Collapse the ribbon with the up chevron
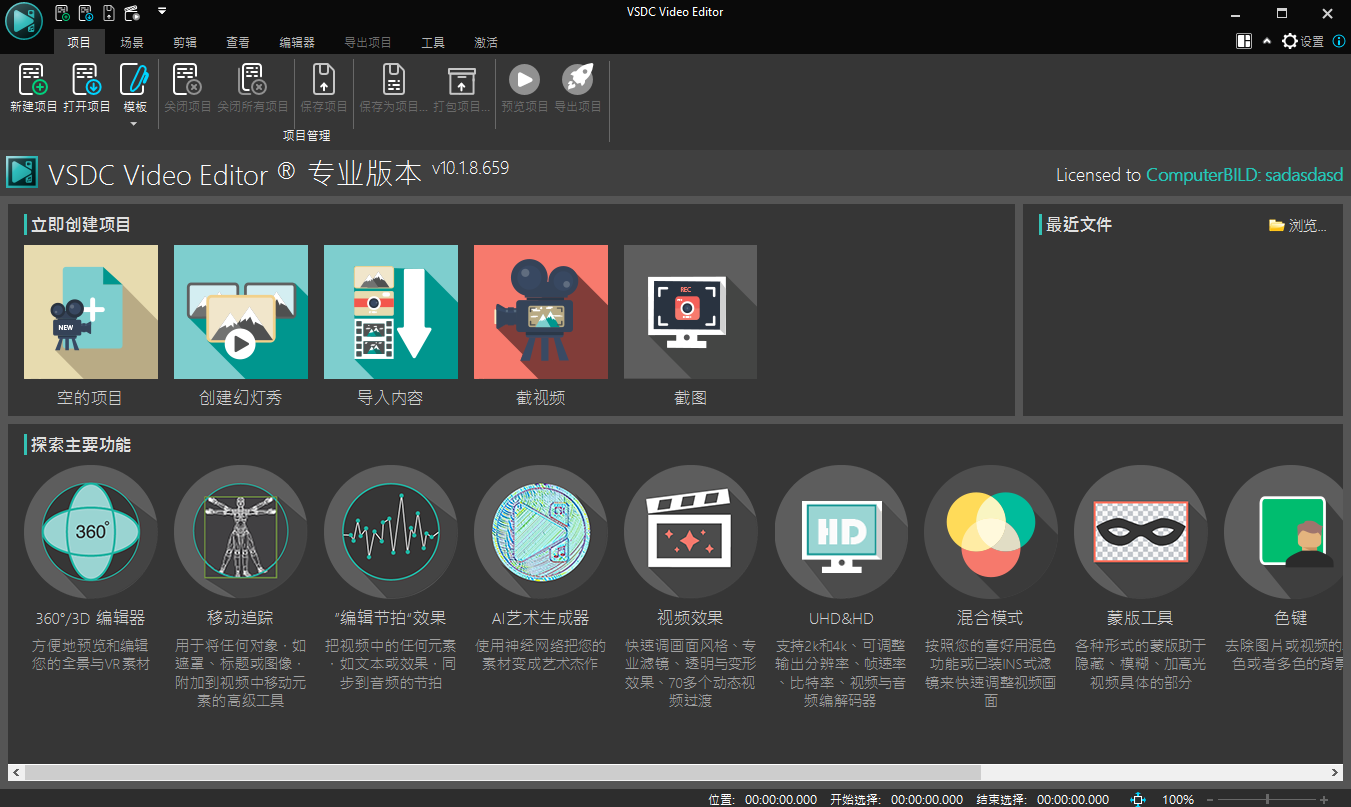 coord(1267,42)
